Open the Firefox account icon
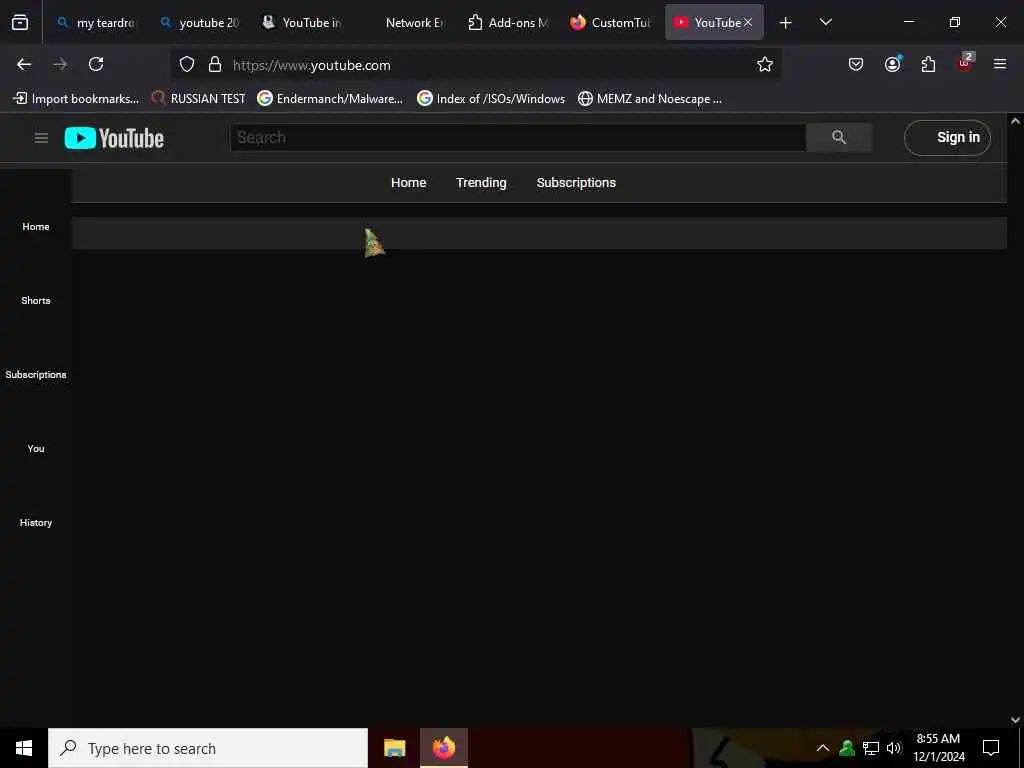Screen dimensions: 1024x768 click(x=892, y=64)
